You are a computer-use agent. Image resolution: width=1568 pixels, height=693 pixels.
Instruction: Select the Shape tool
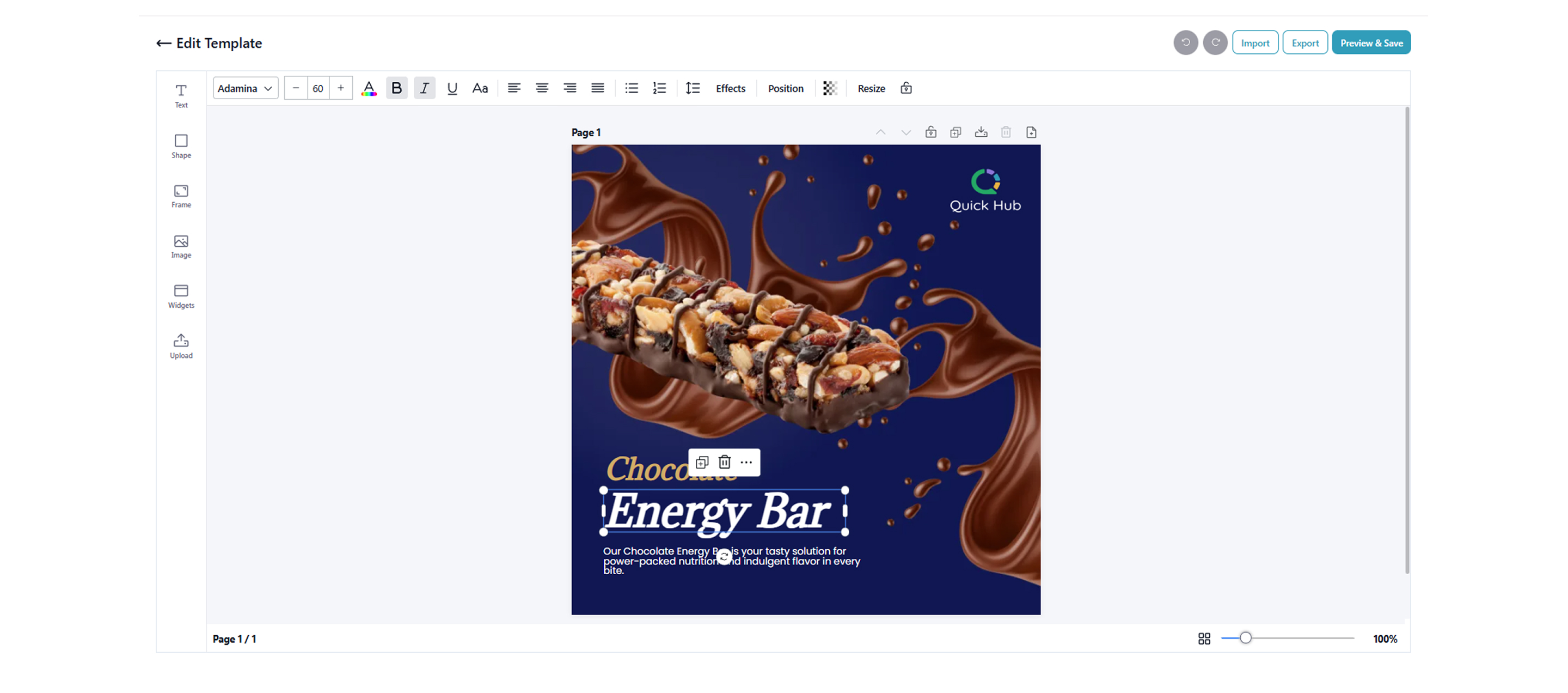[181, 146]
